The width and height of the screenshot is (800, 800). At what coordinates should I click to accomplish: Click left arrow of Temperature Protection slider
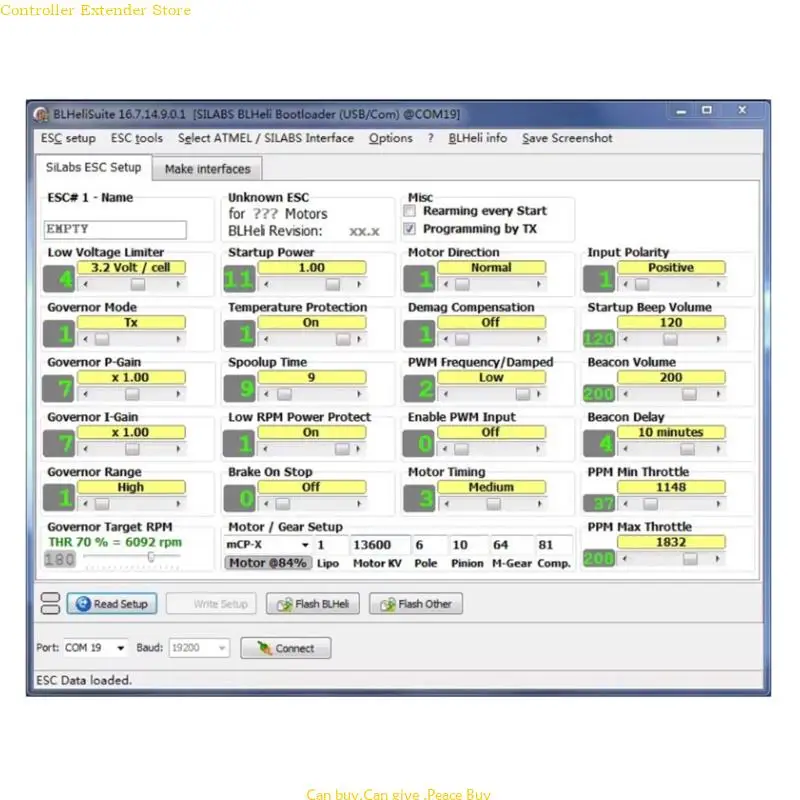266,339
